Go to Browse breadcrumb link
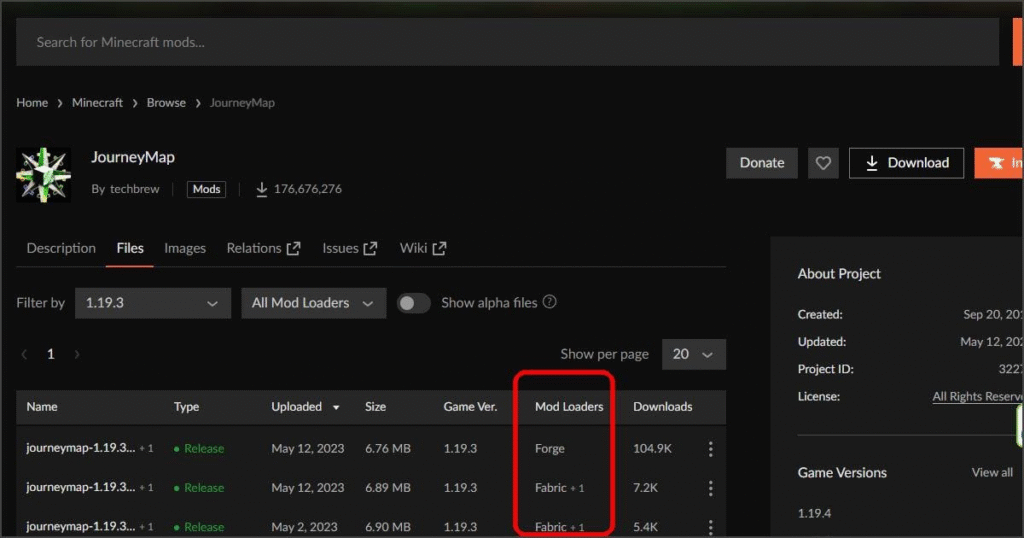The image size is (1024, 538). tap(166, 103)
